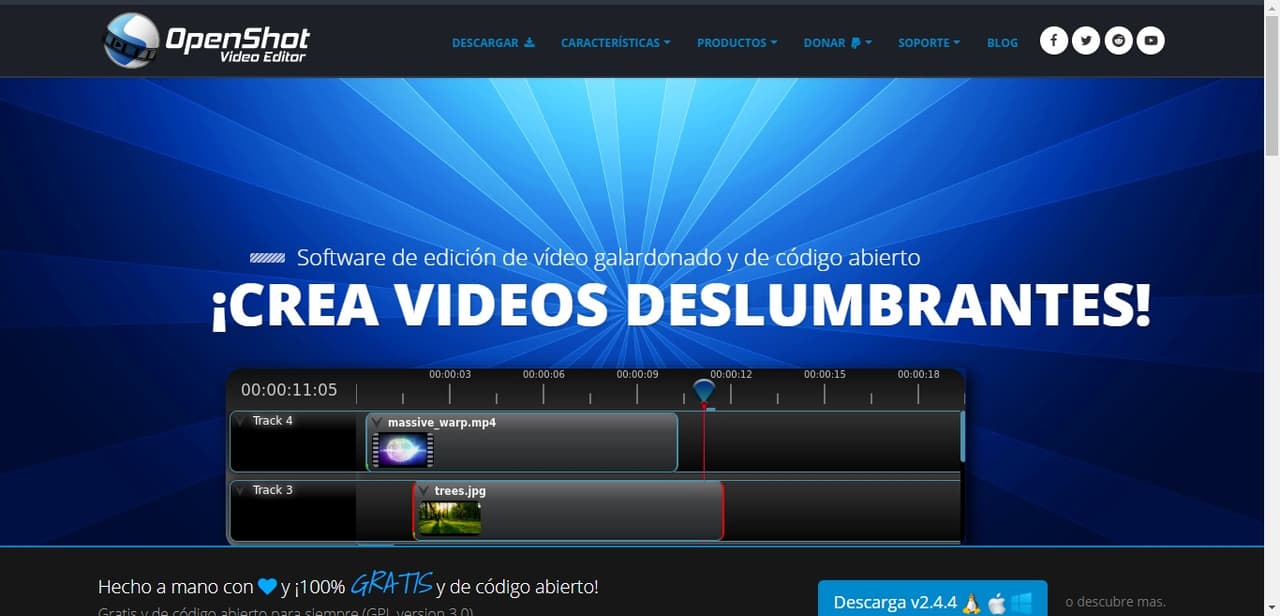
Task: Expand the Productos dropdown menu
Action: 737,43
